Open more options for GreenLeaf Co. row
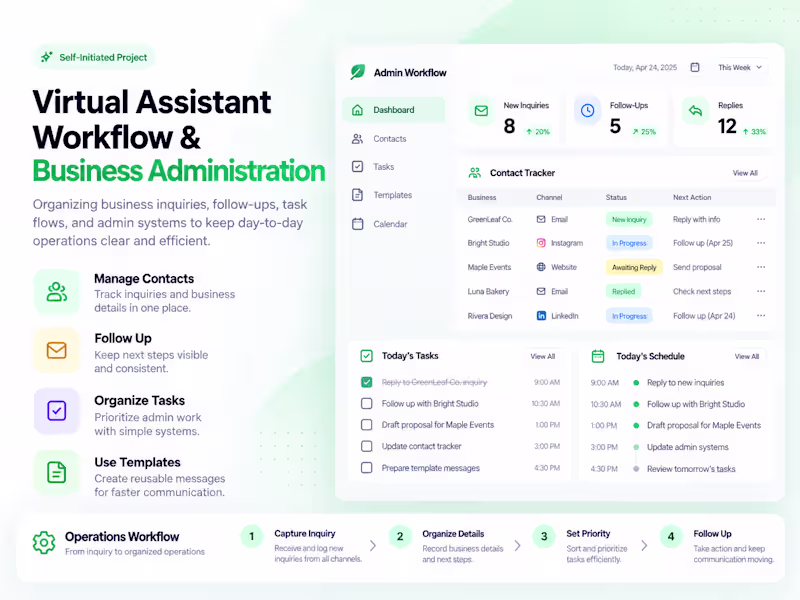800x600 pixels. [x=761, y=219]
